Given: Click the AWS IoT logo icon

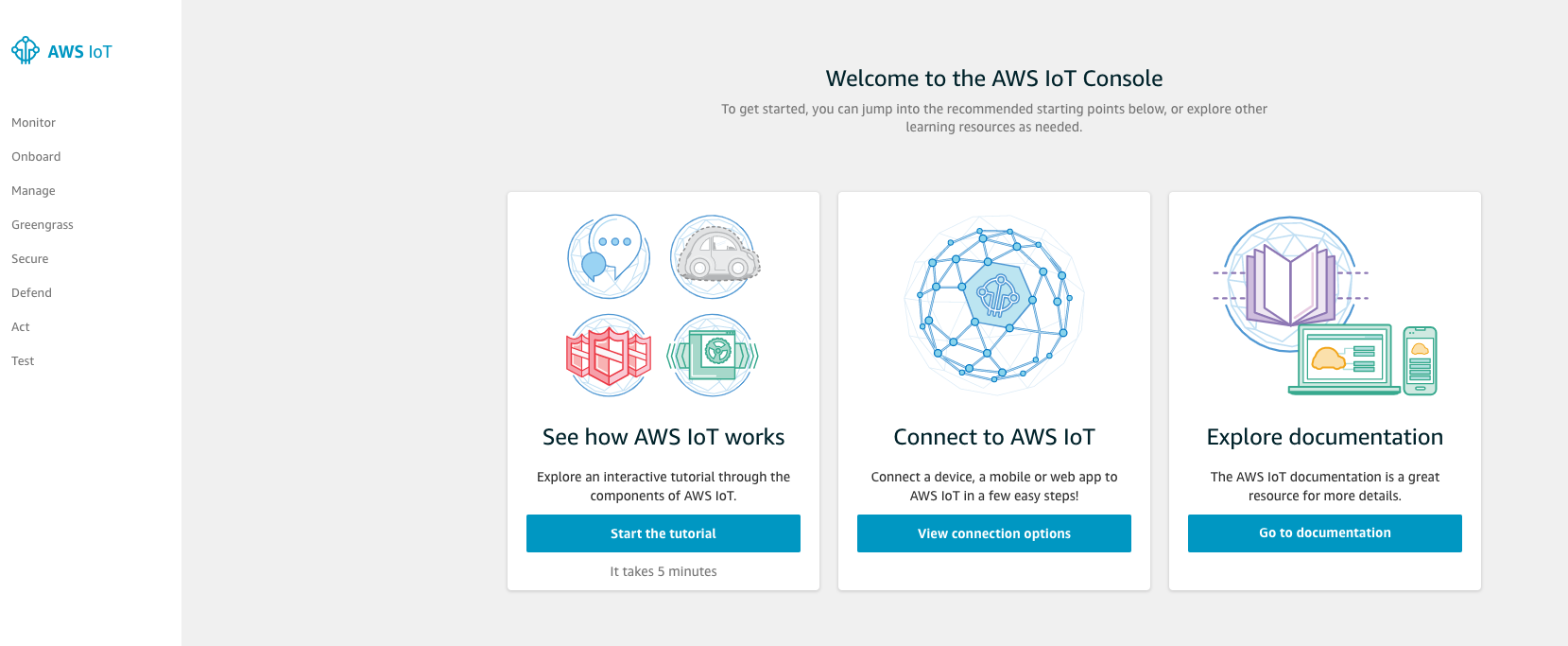Looking at the screenshot, I should pos(26,50).
